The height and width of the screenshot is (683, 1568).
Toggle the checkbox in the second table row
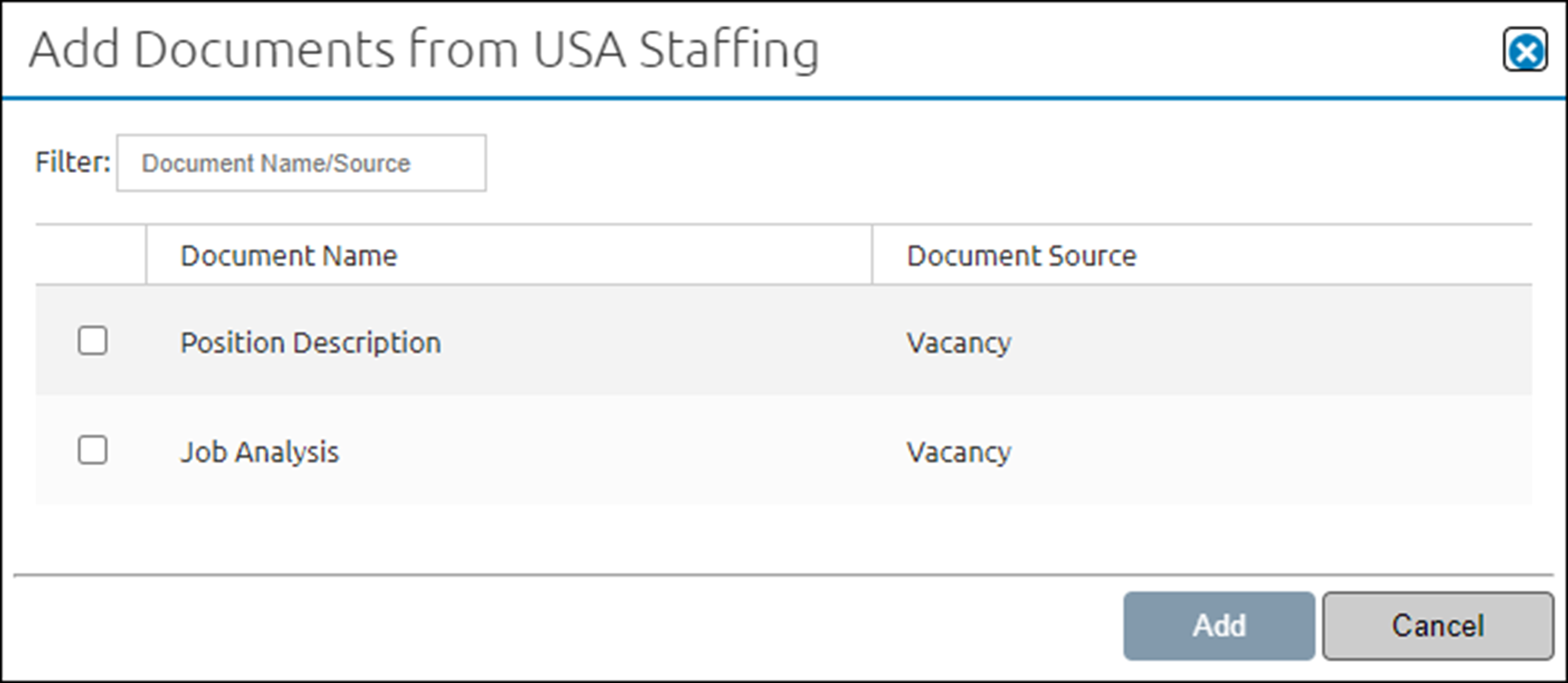tap(94, 449)
